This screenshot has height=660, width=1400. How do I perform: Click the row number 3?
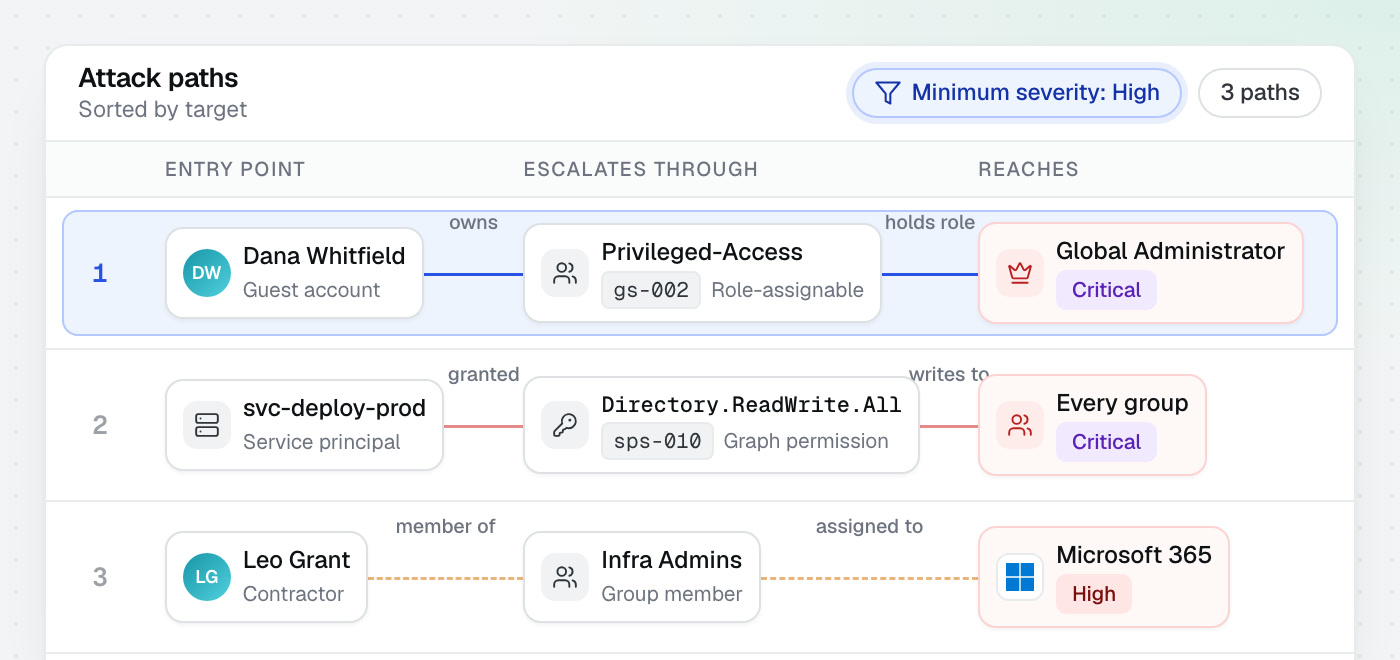100,578
